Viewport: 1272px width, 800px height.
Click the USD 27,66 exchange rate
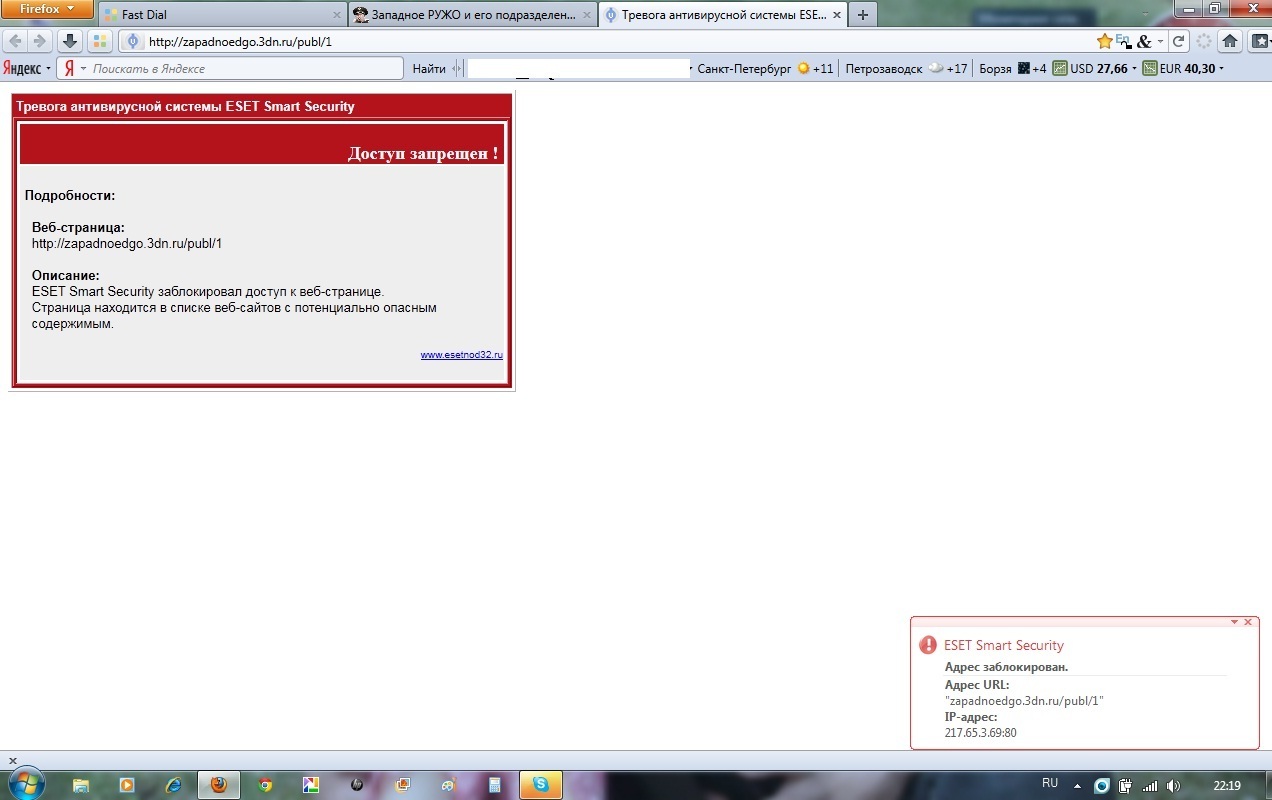(1091, 69)
